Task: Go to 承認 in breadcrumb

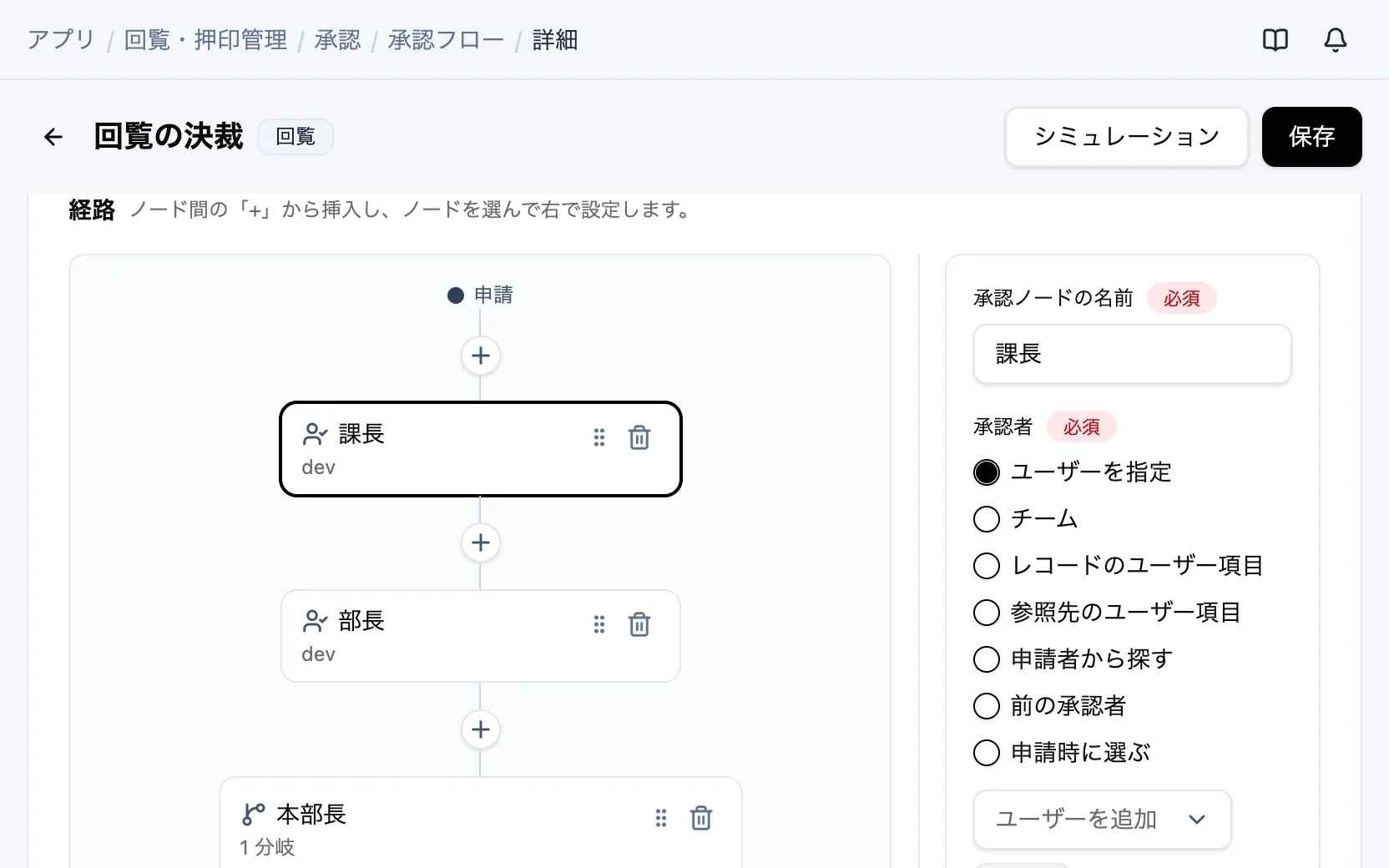Action: pos(337,40)
